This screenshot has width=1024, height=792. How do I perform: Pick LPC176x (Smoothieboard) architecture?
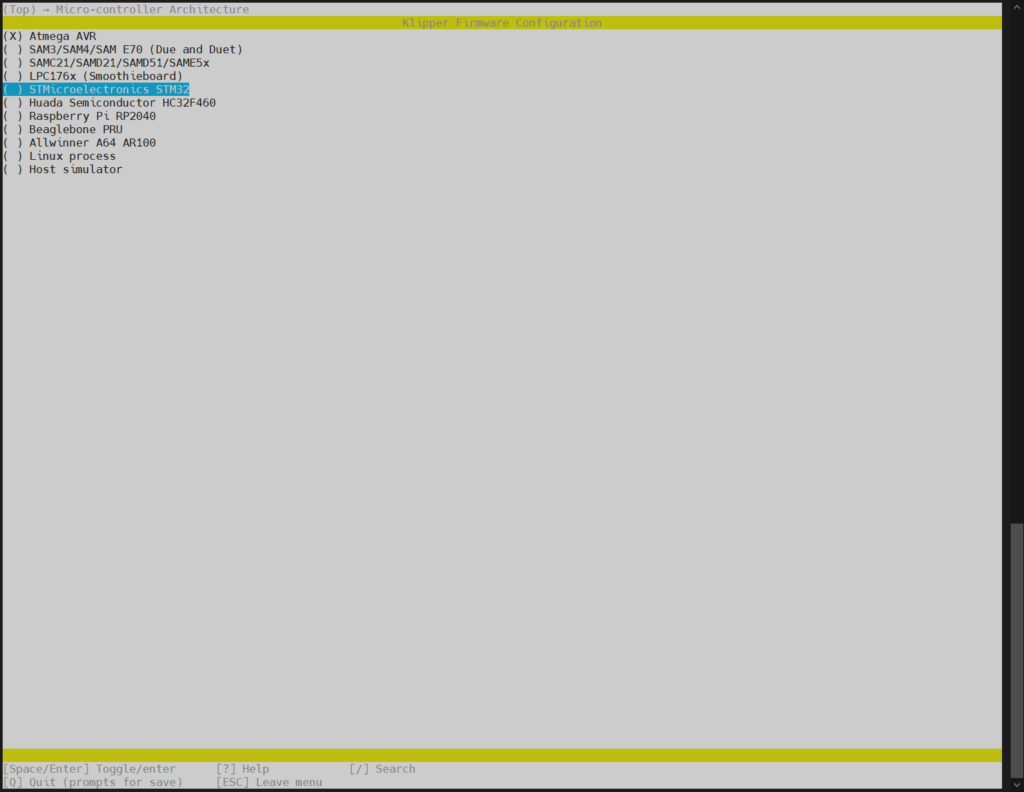(x=93, y=76)
